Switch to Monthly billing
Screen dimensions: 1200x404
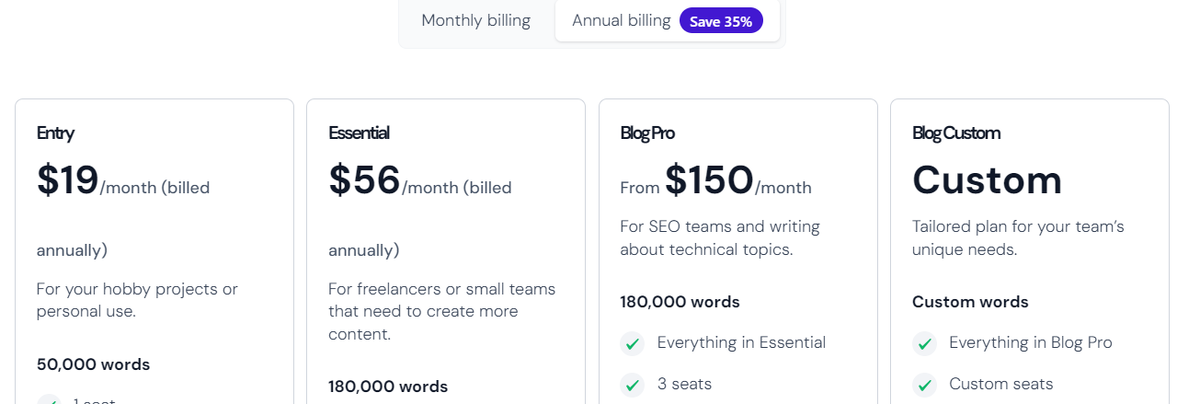click(x=476, y=20)
